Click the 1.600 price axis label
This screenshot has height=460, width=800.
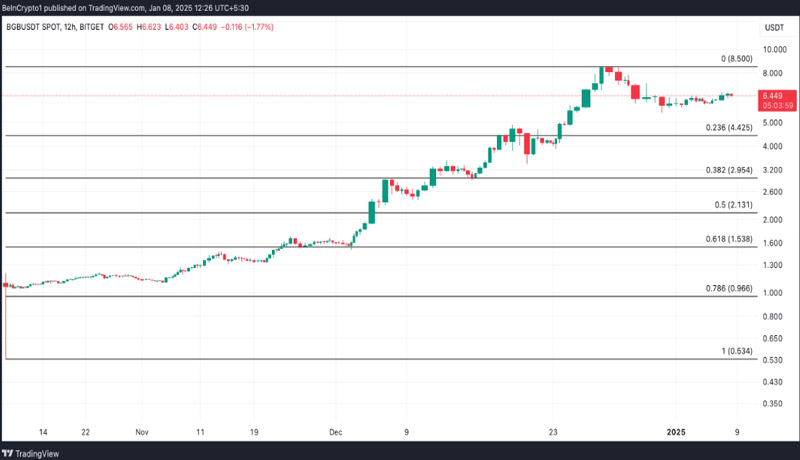click(x=772, y=243)
